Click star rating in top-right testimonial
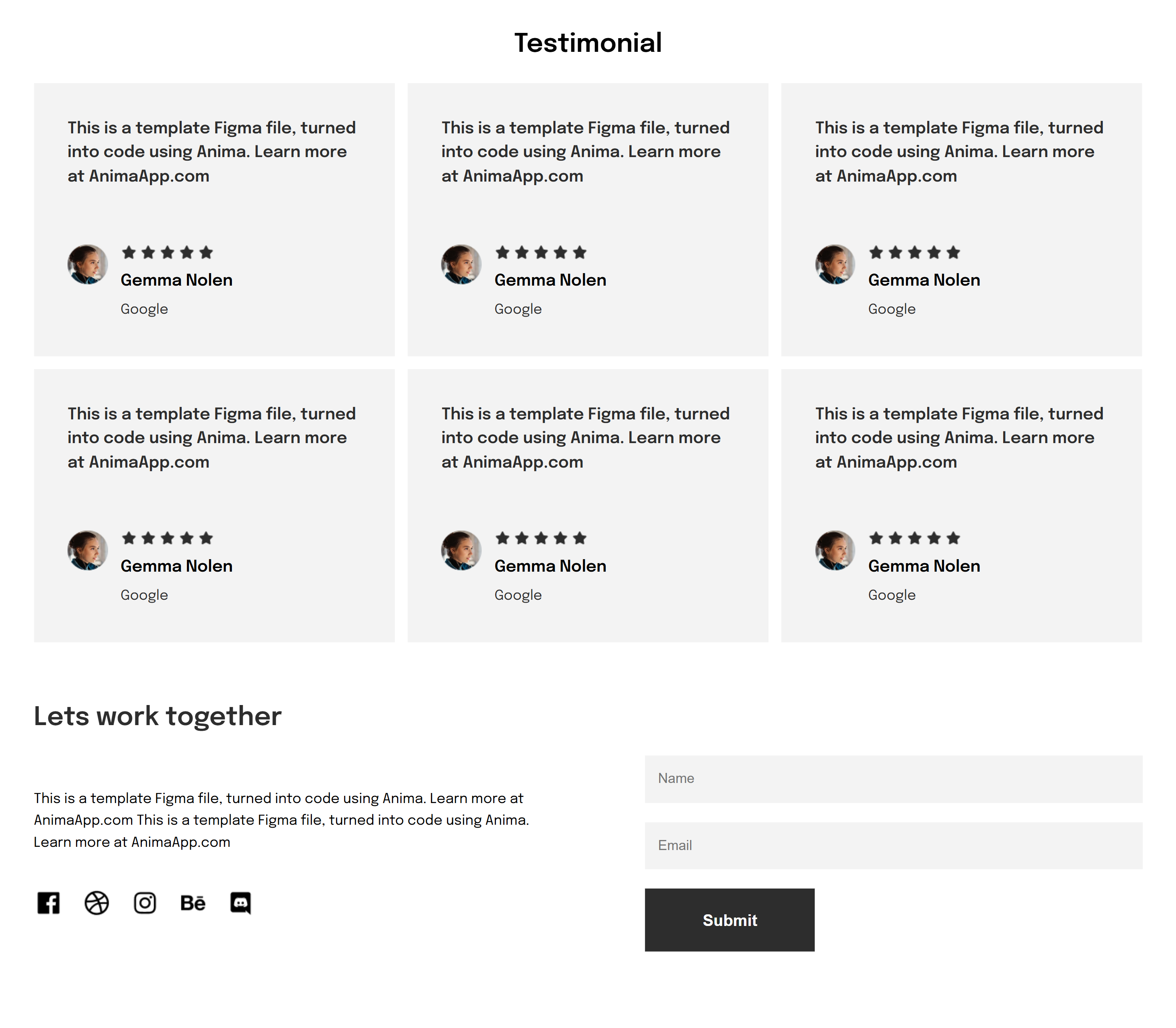1176x1028 pixels. tap(914, 252)
